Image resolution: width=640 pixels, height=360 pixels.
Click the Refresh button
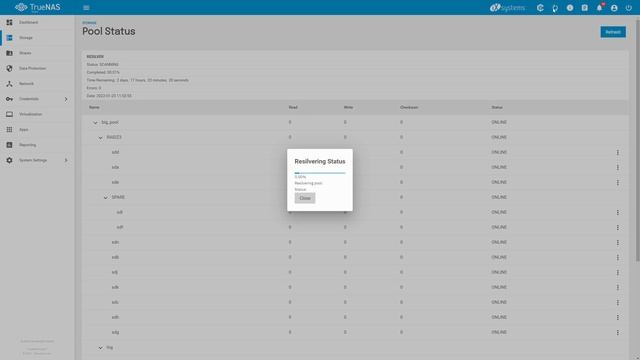click(613, 32)
